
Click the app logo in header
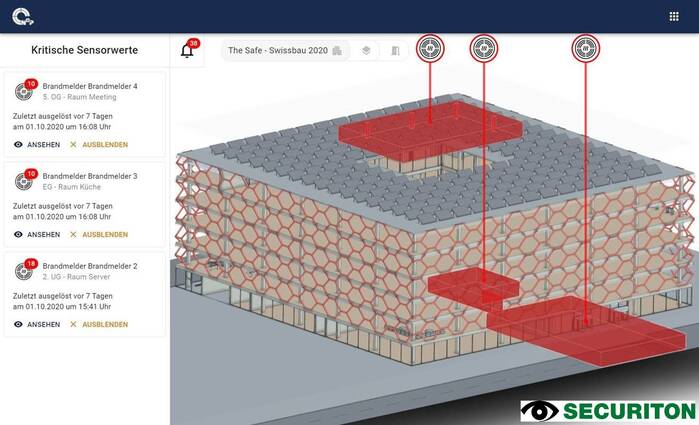22,16
